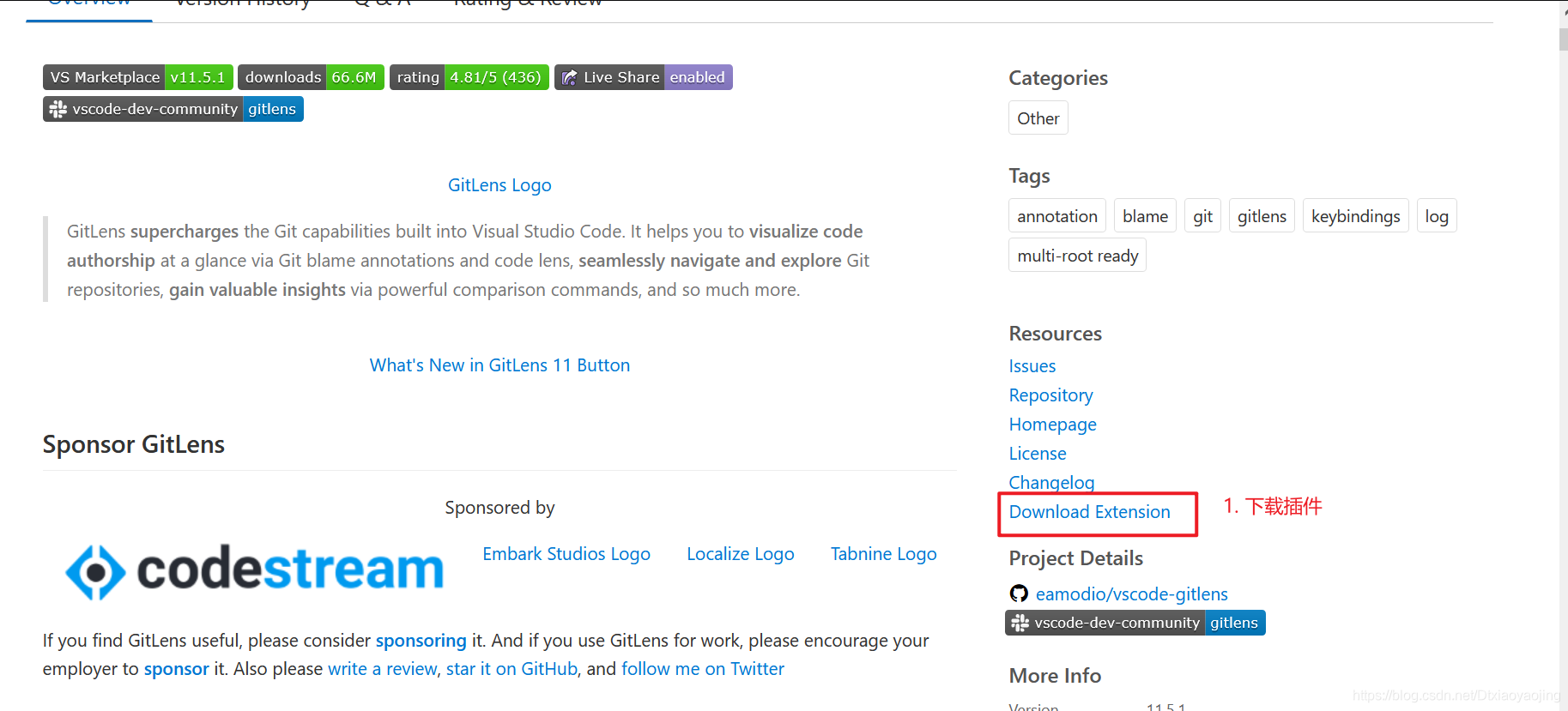Open the GitLens Logo link
The height and width of the screenshot is (711, 1568).
[499, 185]
